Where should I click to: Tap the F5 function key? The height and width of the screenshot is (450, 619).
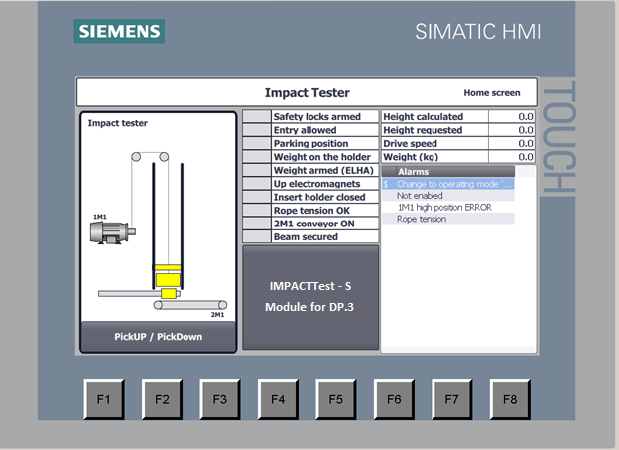coord(336,399)
